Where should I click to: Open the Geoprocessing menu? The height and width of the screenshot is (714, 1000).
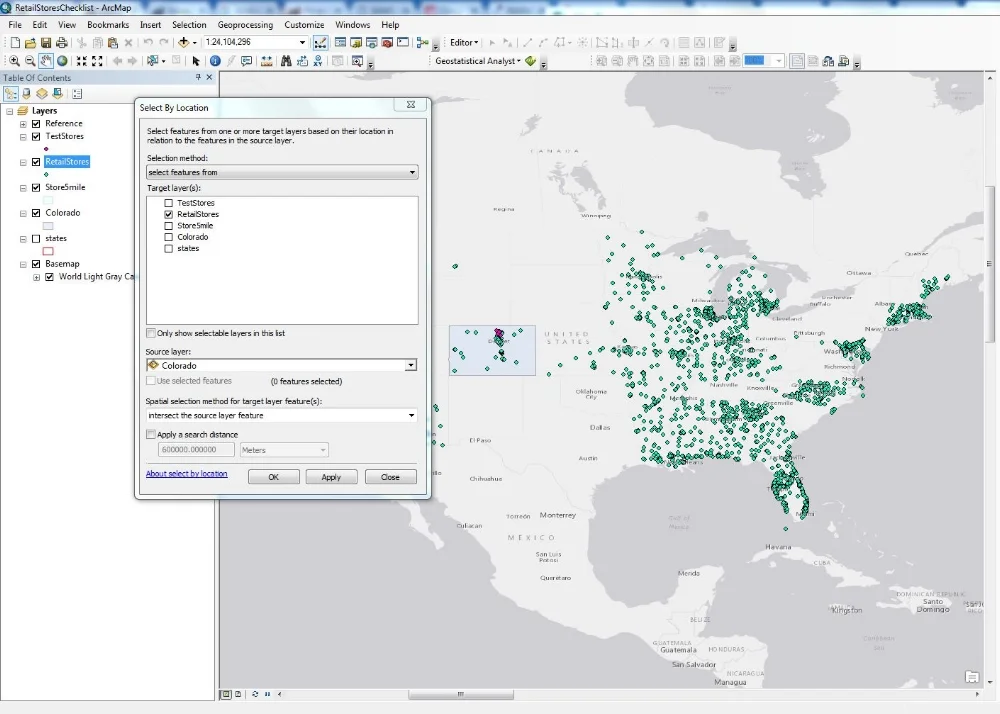click(245, 25)
